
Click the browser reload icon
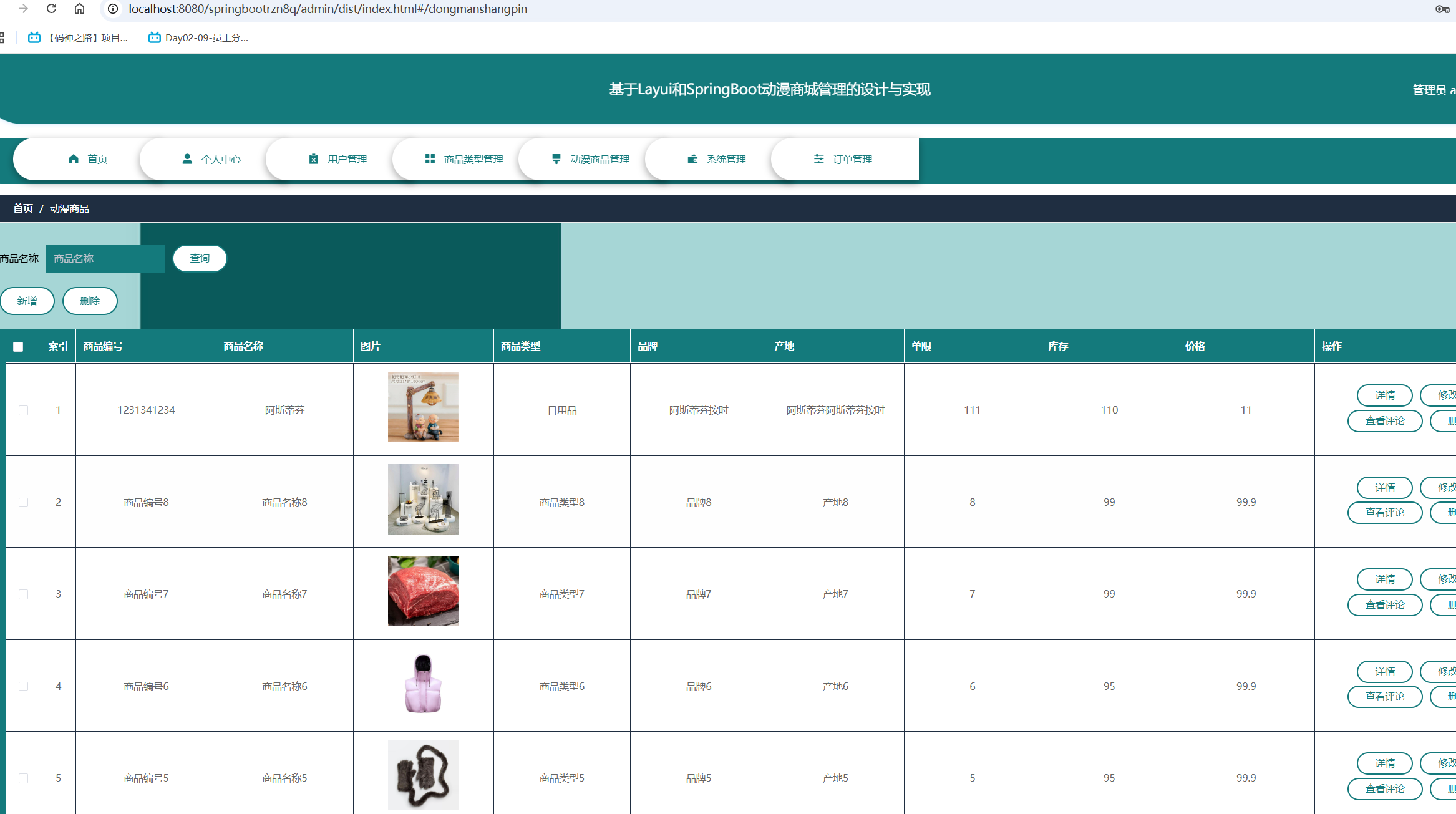pyautogui.click(x=52, y=9)
